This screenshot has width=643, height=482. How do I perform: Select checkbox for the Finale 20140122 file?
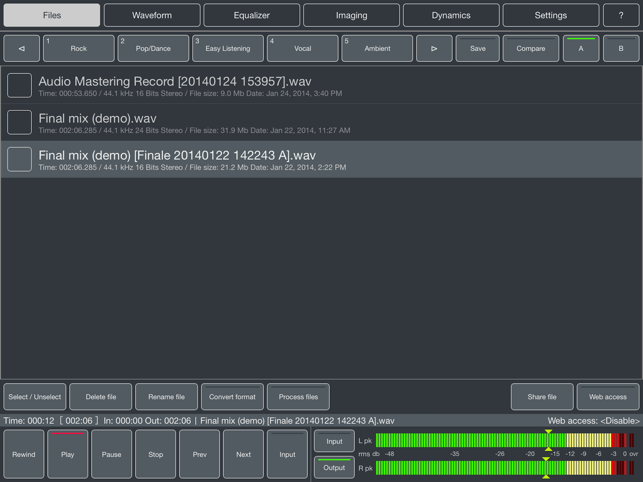tap(20, 159)
